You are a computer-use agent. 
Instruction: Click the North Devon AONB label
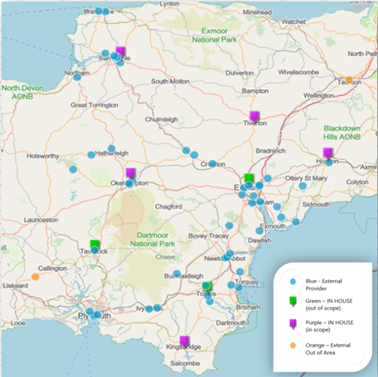pyautogui.click(x=22, y=92)
